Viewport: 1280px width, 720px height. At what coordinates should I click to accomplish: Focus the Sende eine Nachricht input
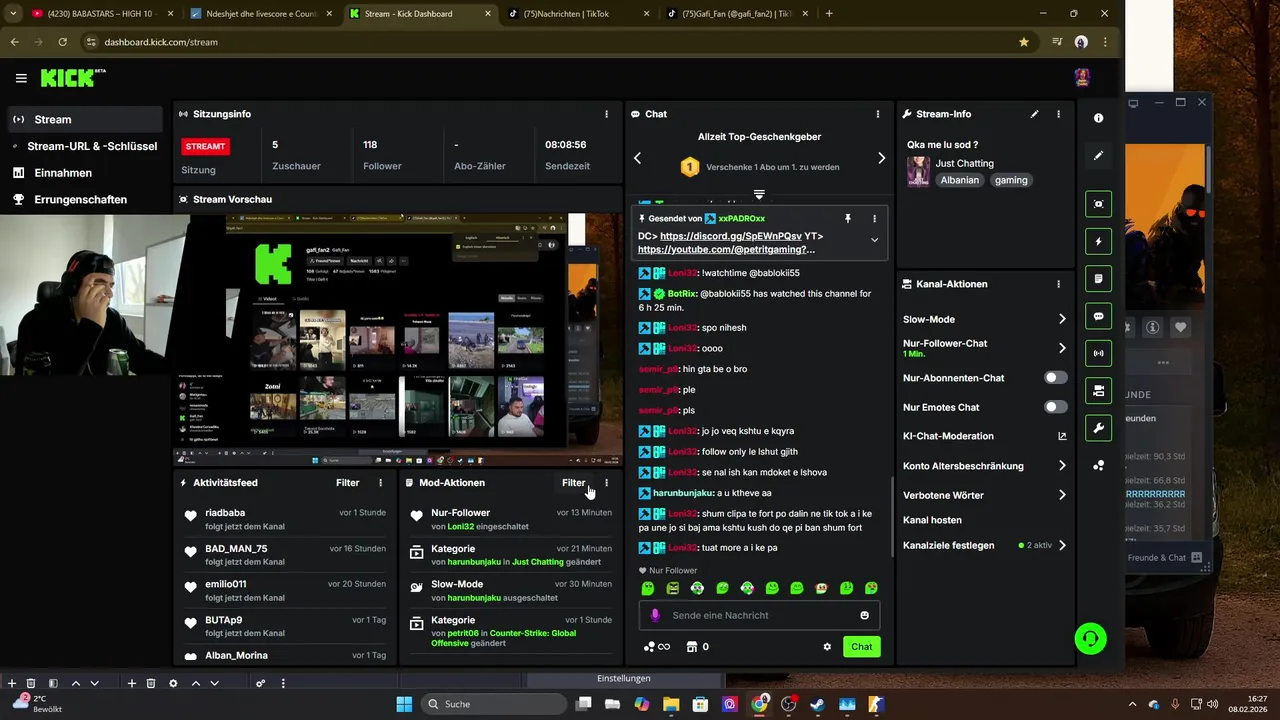pyautogui.click(x=760, y=615)
